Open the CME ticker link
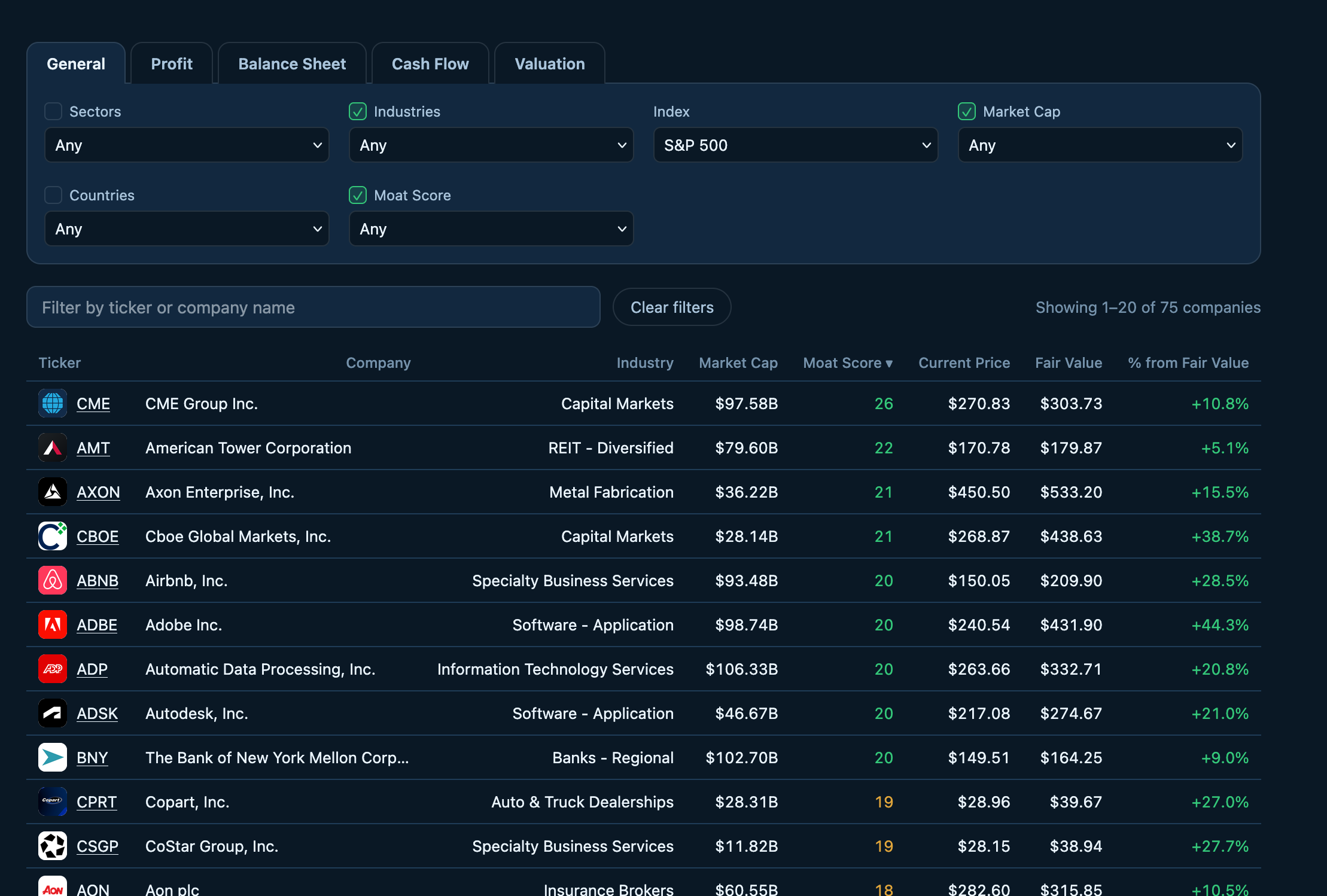1327x896 pixels. pos(93,404)
